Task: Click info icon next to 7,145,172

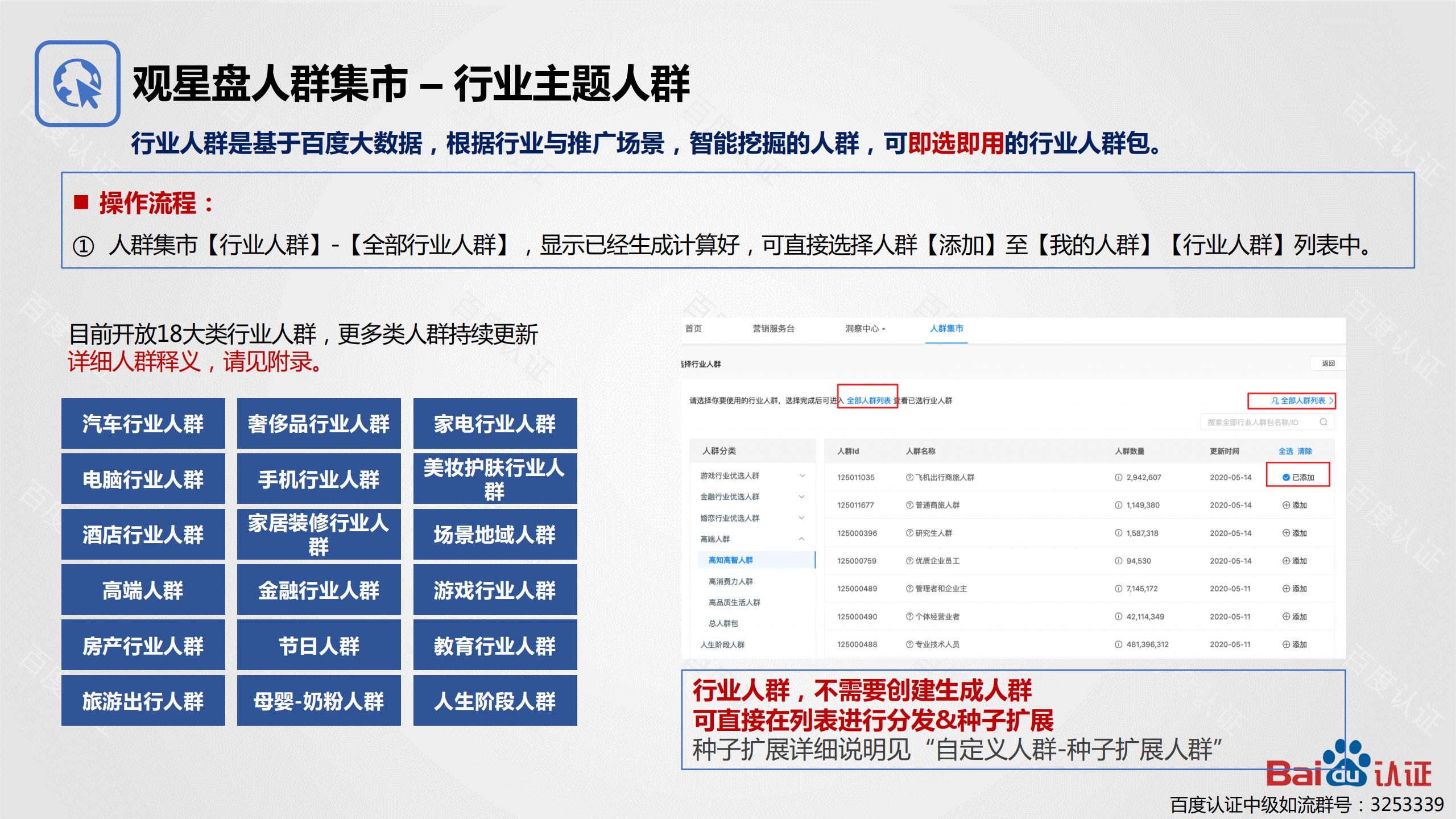Action: pos(1119,589)
